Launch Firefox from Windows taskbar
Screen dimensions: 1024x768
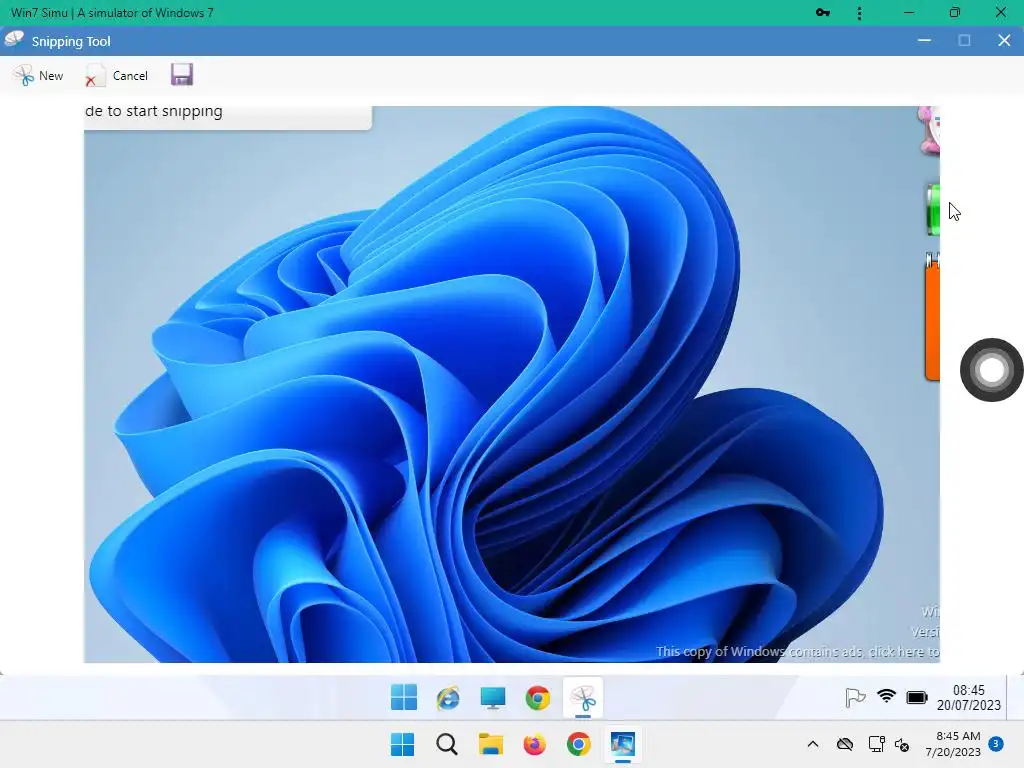click(x=535, y=744)
